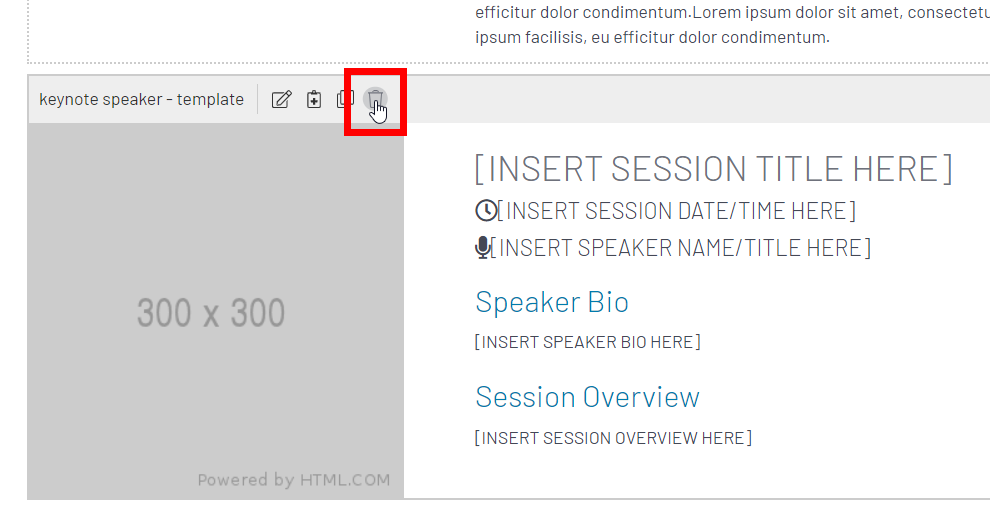The height and width of the screenshot is (515, 990).
Task: Select the 'keynote speaker - template' section label
Action: (x=141, y=100)
